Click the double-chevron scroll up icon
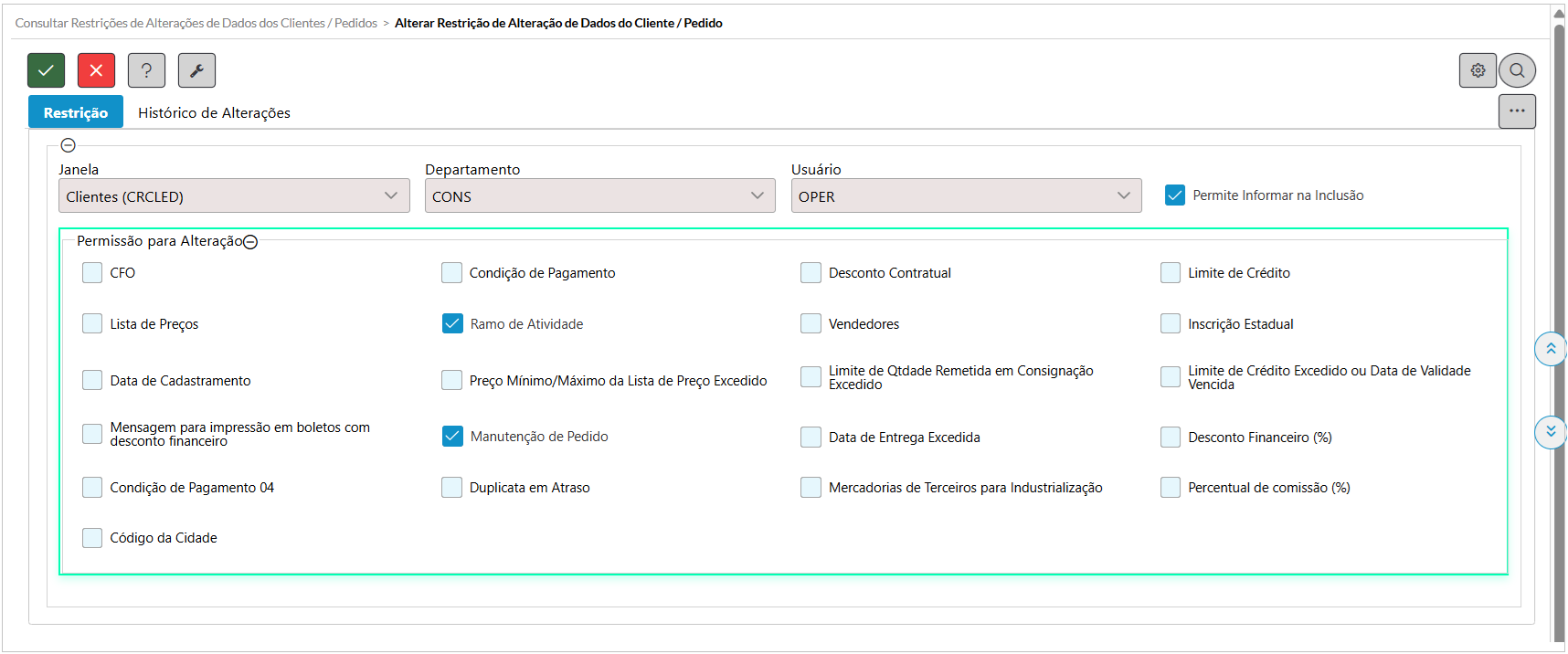1568x654 pixels. [x=1550, y=349]
